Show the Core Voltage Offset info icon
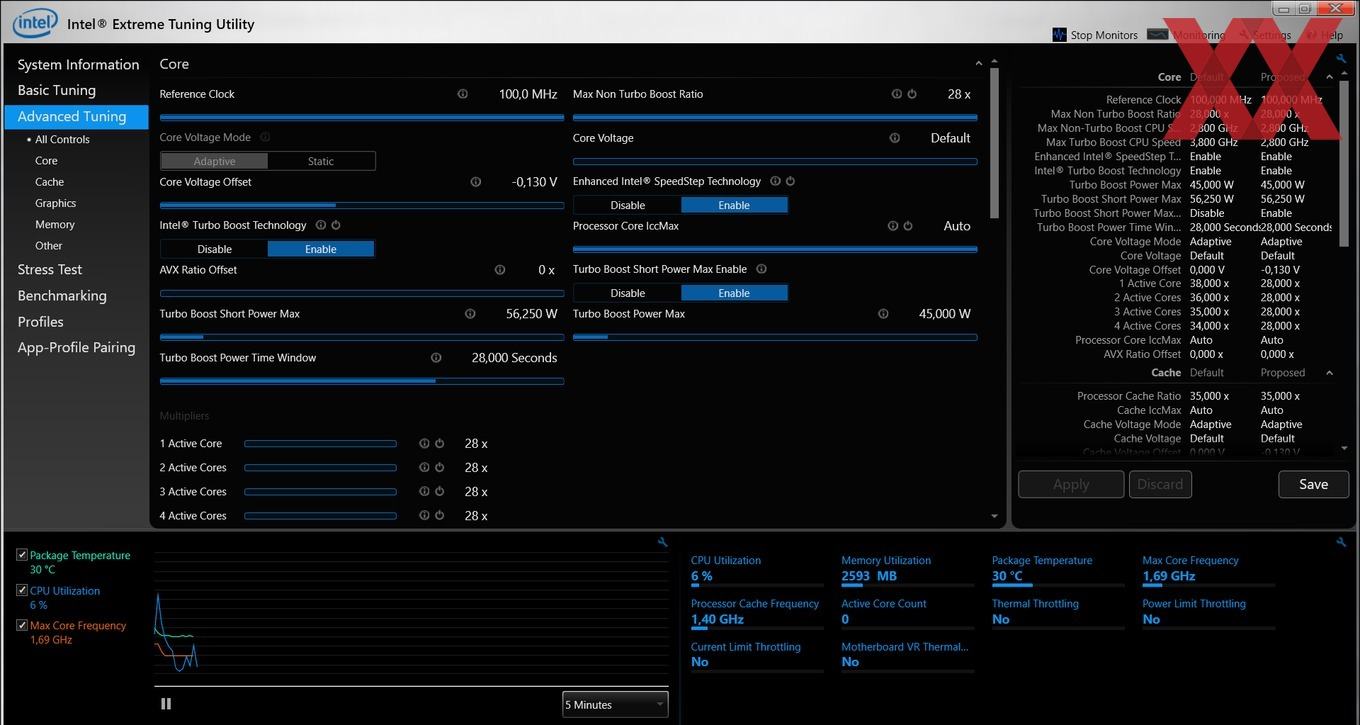 (476, 182)
